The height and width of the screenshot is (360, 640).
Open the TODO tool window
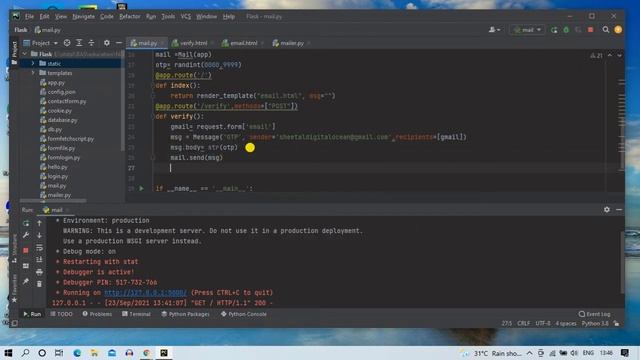coord(61,314)
